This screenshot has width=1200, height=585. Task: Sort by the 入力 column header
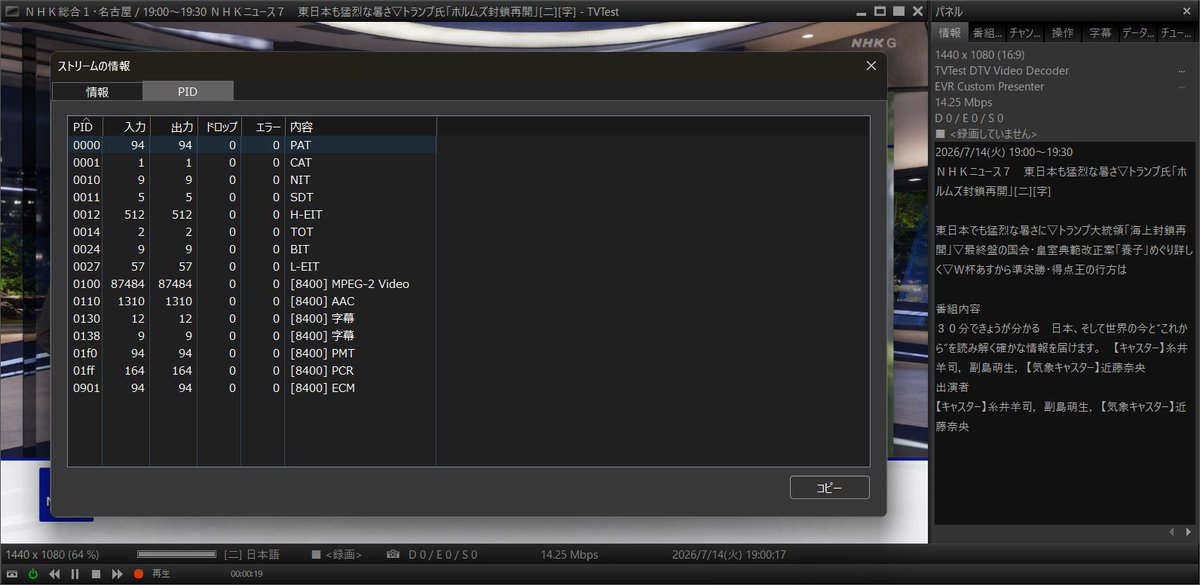tap(126, 127)
